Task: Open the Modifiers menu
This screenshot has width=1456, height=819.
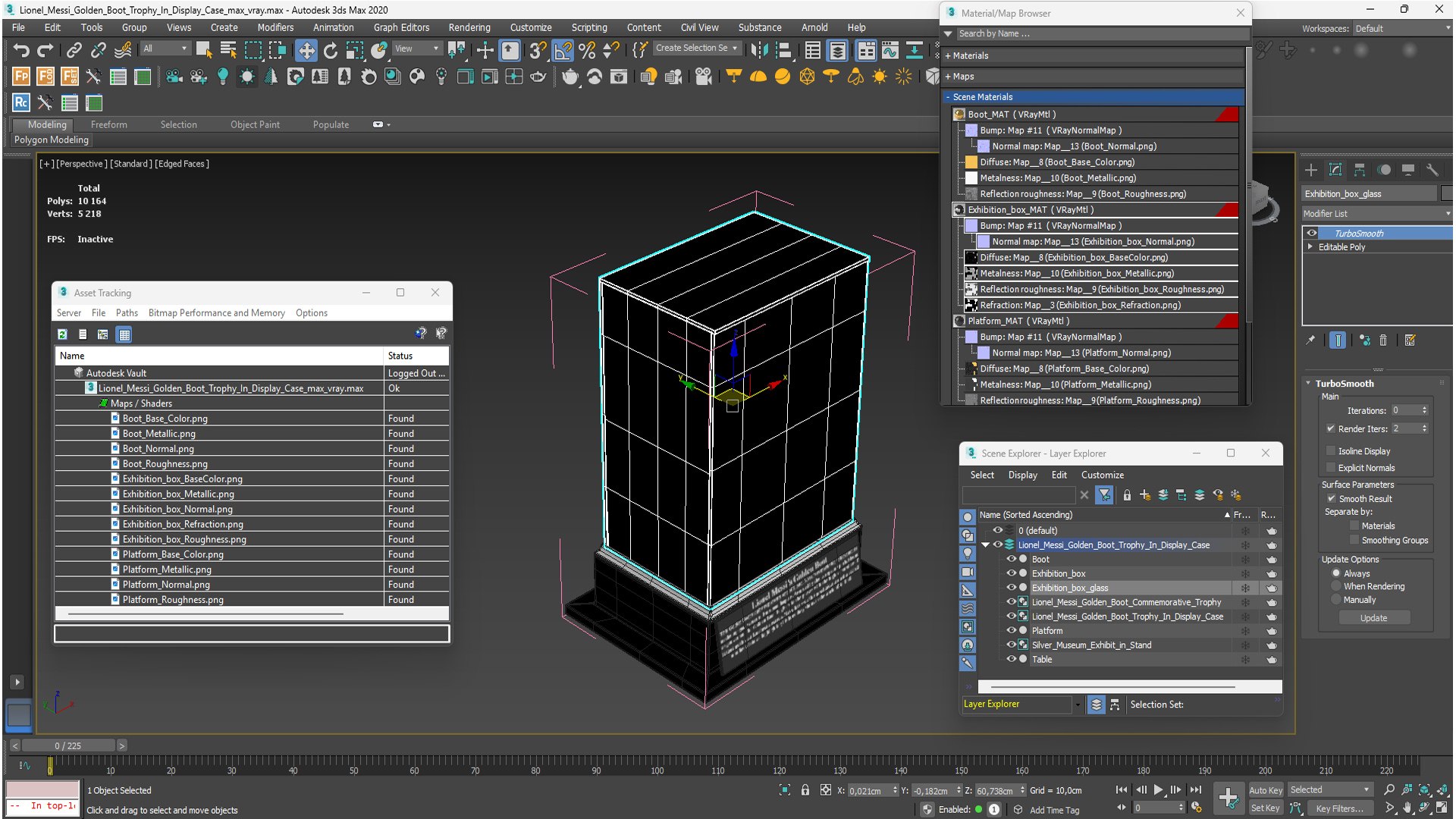Action: coord(275,27)
